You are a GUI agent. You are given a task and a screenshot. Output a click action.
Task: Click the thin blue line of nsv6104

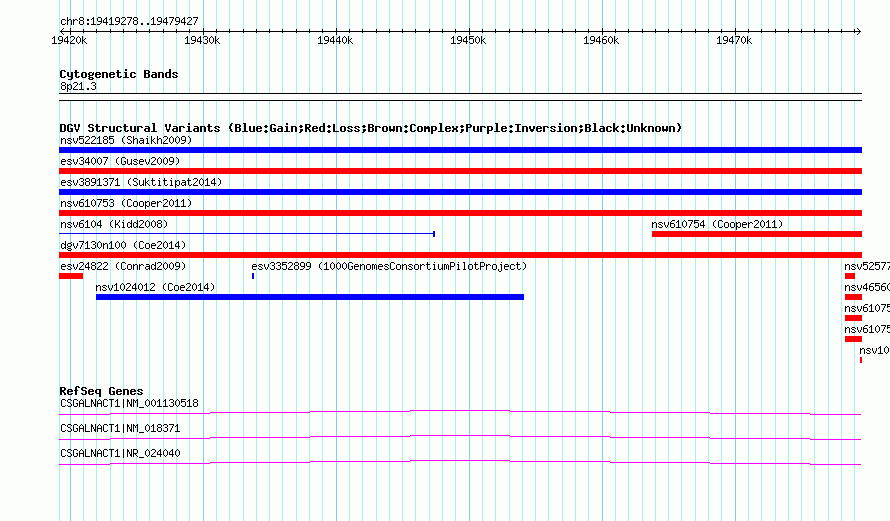click(x=247, y=234)
